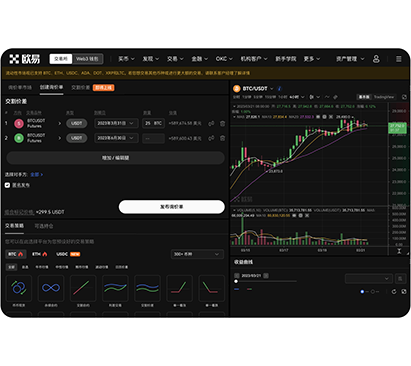Viewport: 411px width, 366px height.
Task: Click the 25 BTC quantity field
Action: [153, 123]
